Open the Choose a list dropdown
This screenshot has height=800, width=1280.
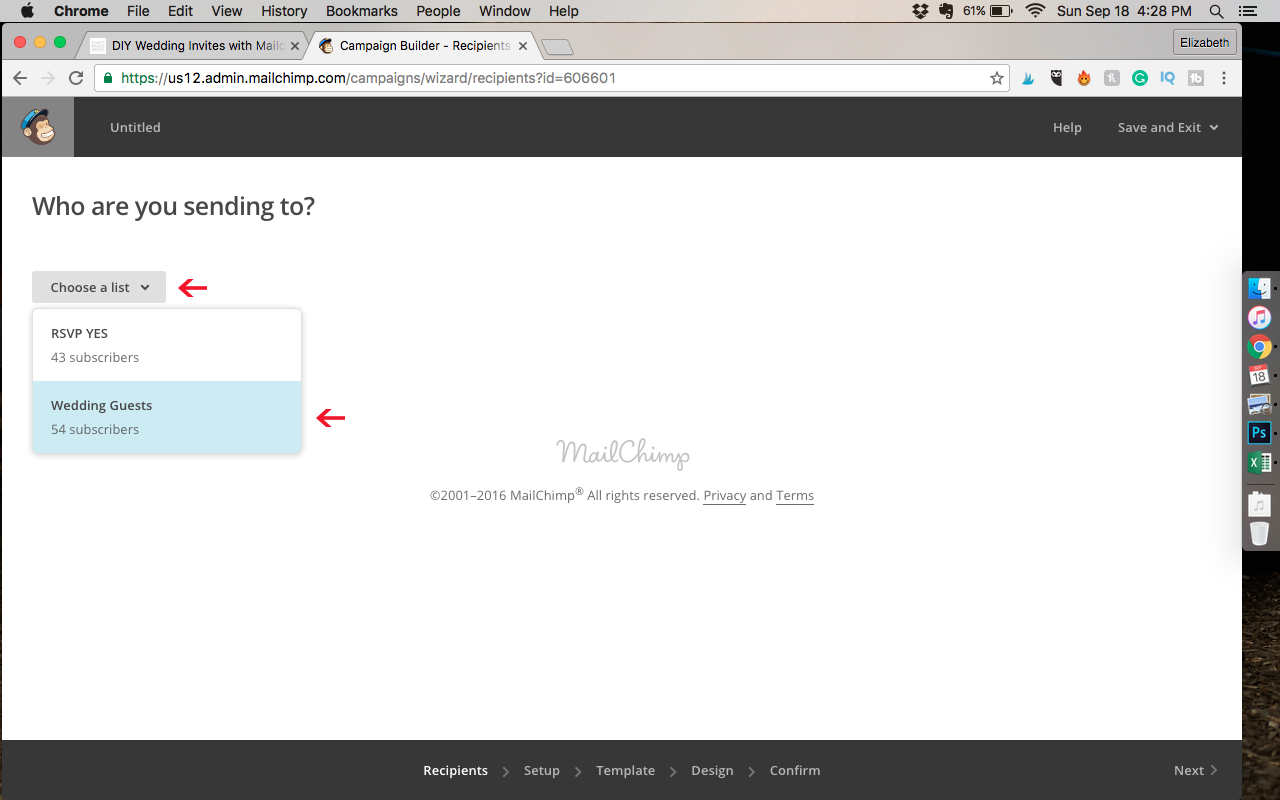point(99,287)
